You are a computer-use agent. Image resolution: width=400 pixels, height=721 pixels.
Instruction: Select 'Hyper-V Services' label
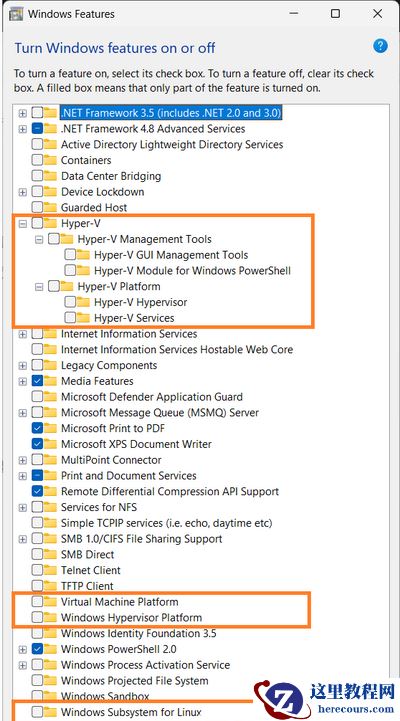click(x=134, y=318)
